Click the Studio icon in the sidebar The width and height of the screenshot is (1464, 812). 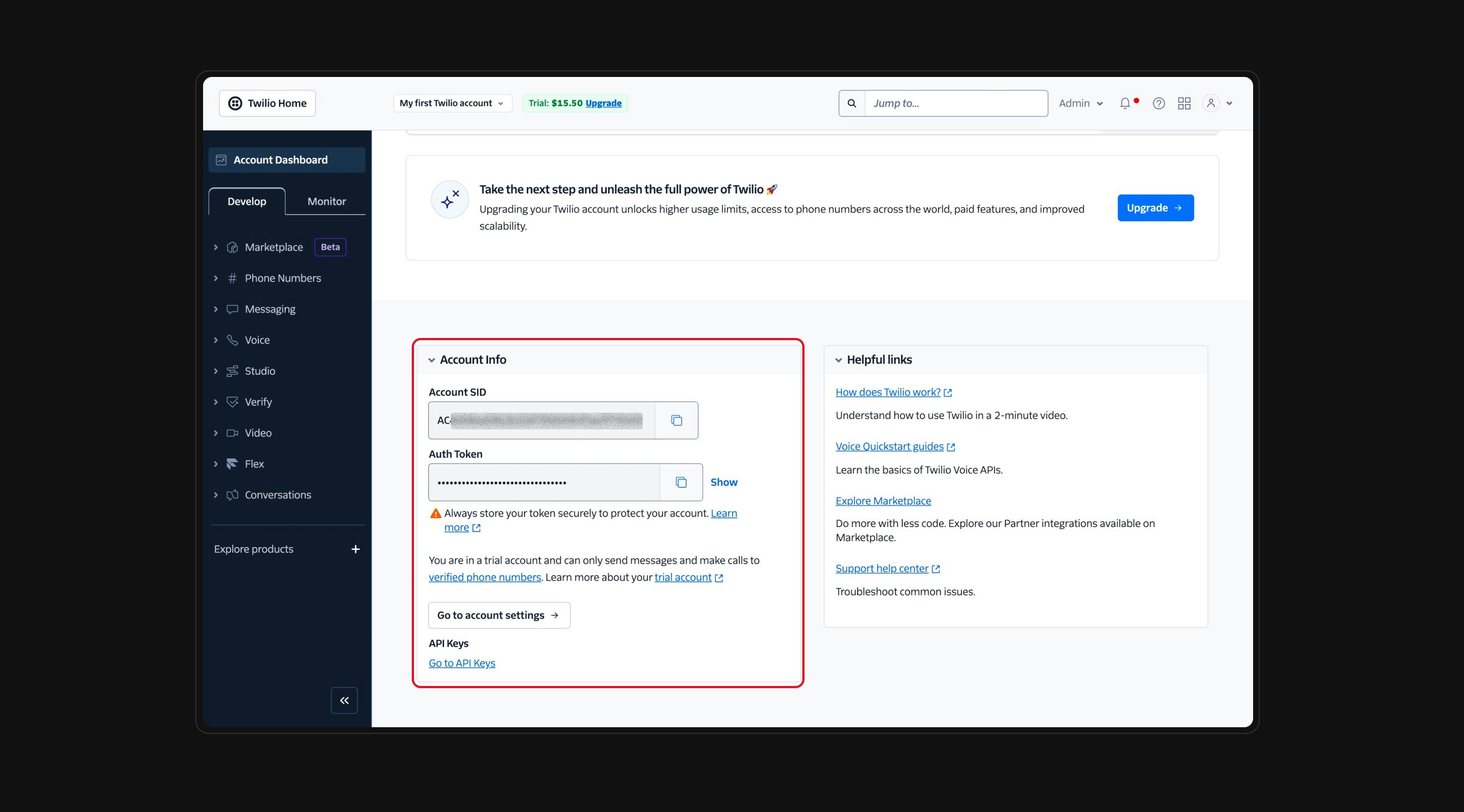coord(233,370)
